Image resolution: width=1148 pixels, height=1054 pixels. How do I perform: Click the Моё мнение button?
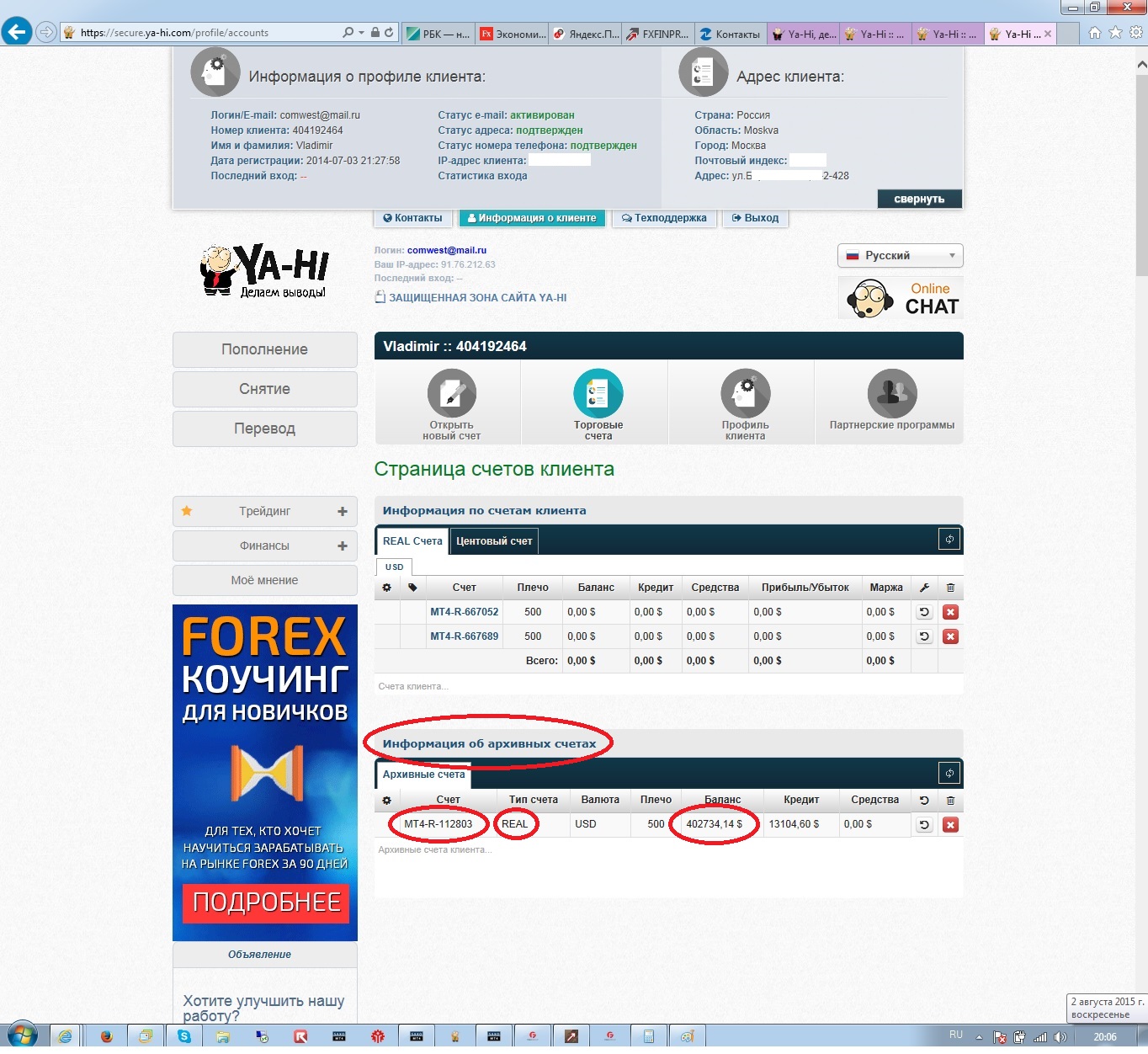pyautogui.click(x=265, y=580)
